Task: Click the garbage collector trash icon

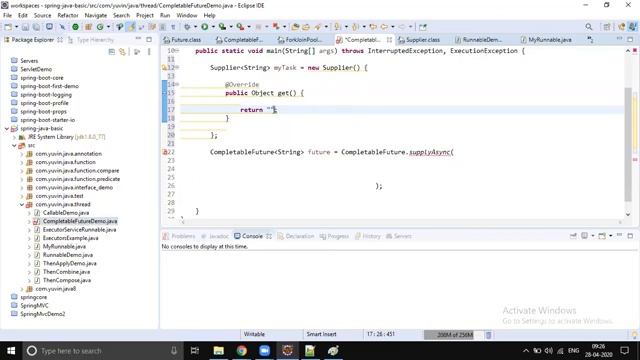Action: tap(488, 335)
